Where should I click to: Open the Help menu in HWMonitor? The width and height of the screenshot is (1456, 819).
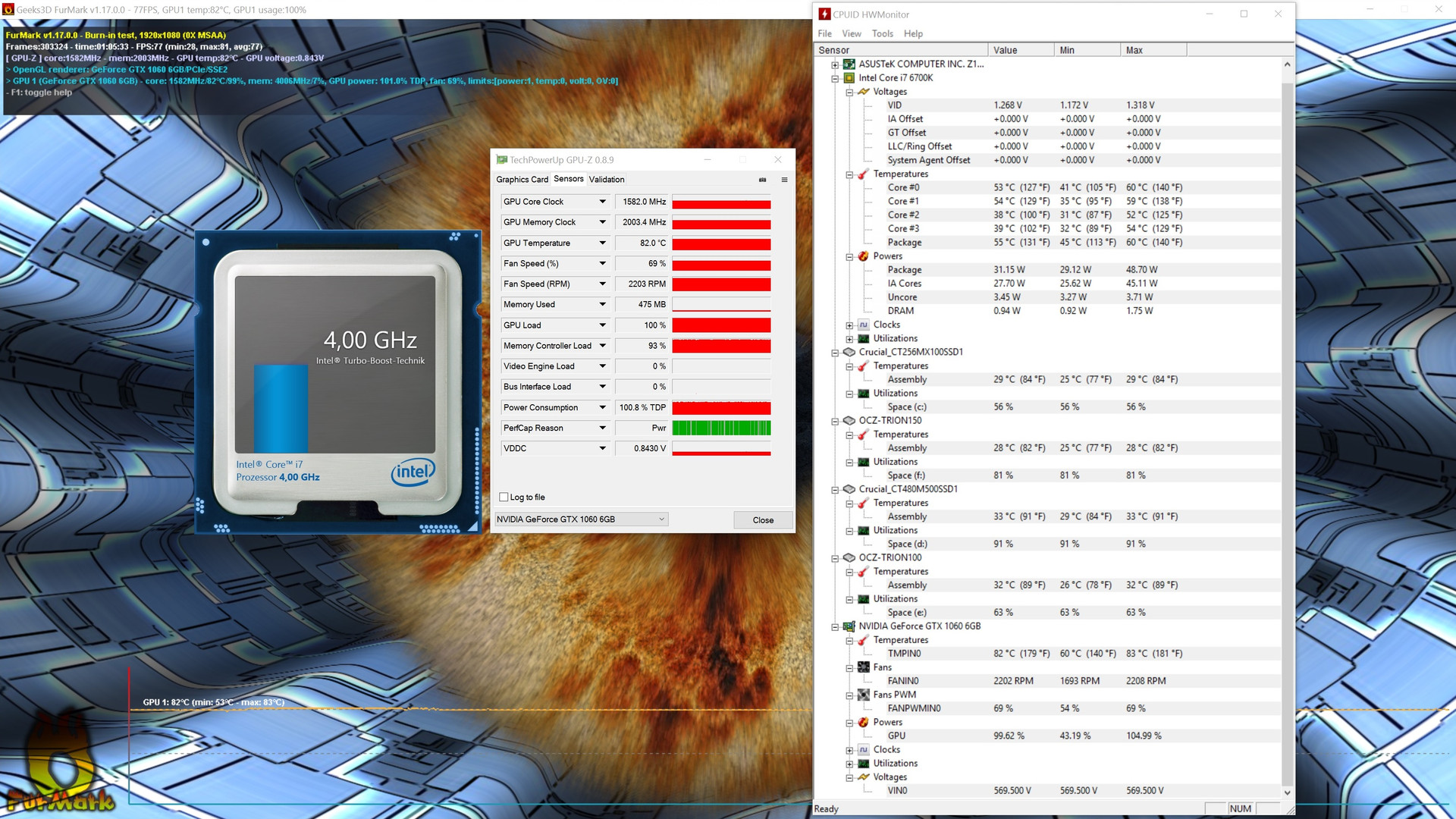pos(913,34)
